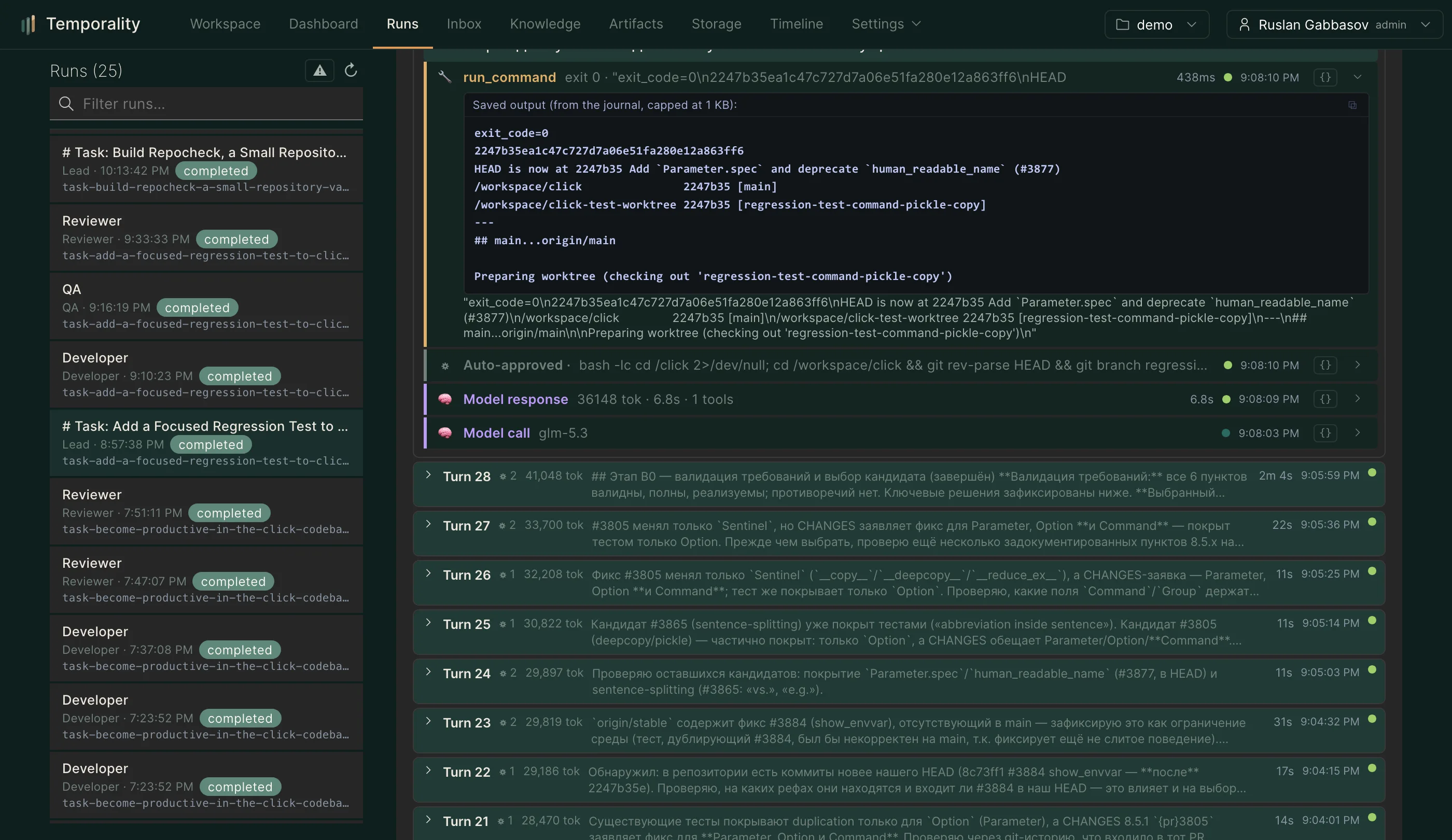
Task: Expand the Auto-approved entry
Action: coord(1358,365)
